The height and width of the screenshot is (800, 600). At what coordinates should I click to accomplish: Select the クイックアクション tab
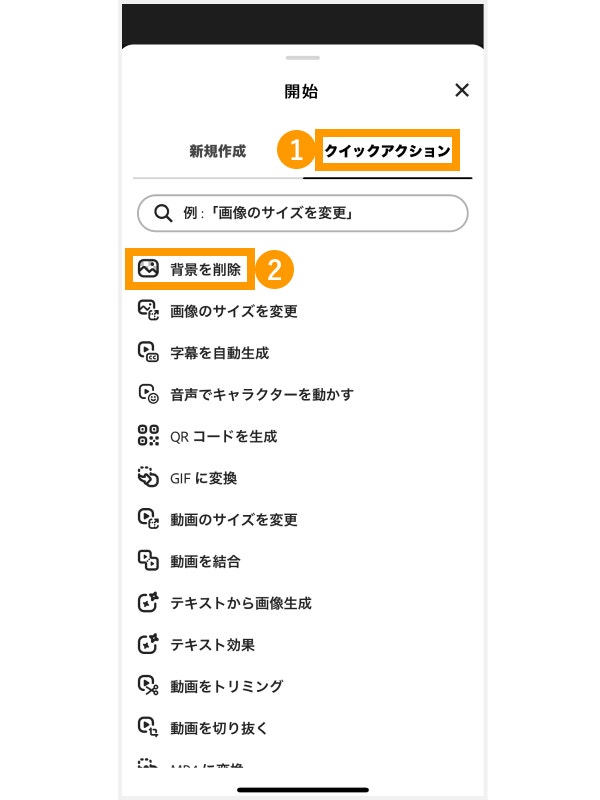coord(387,152)
